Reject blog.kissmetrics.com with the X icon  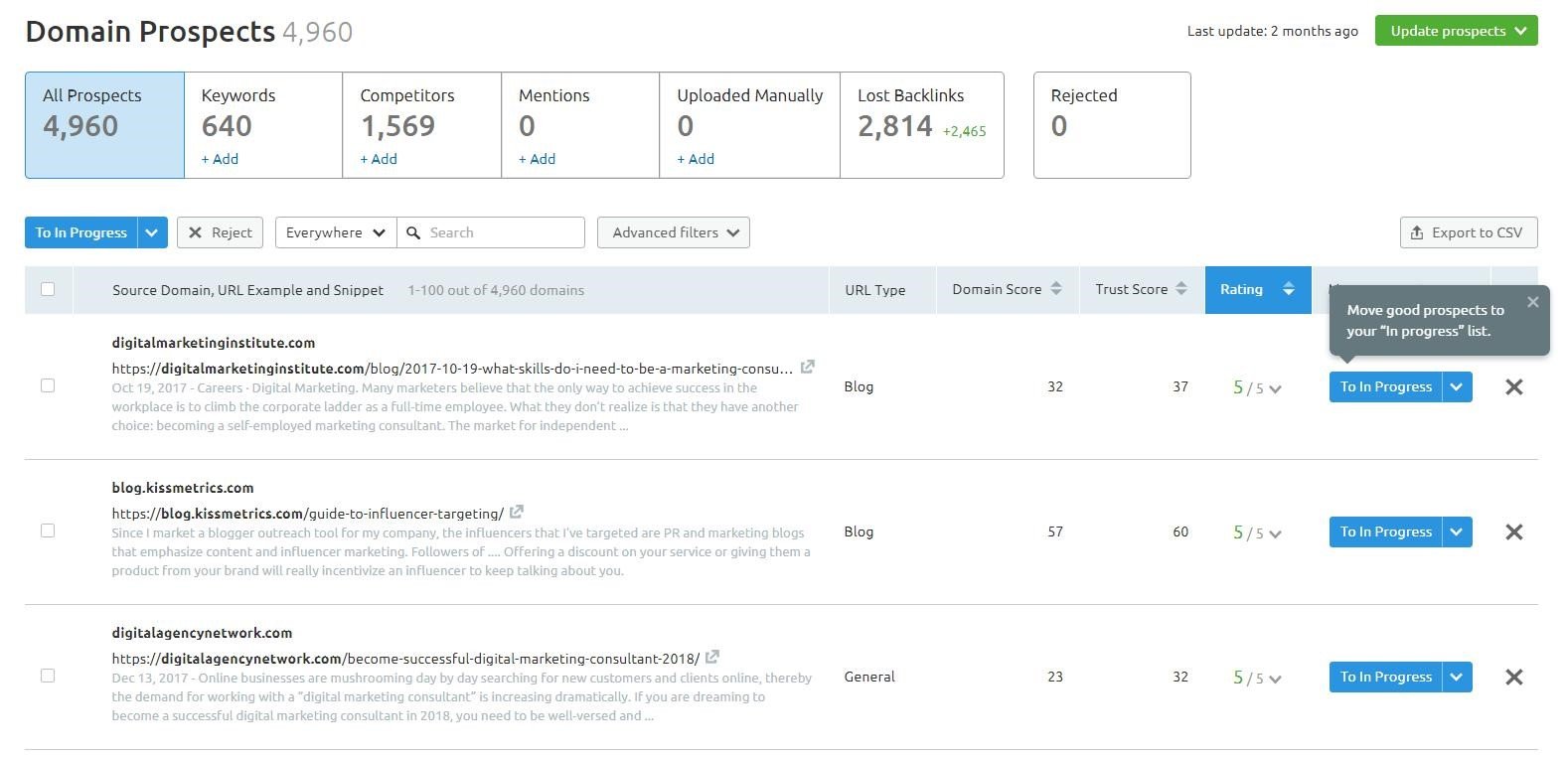click(x=1513, y=532)
